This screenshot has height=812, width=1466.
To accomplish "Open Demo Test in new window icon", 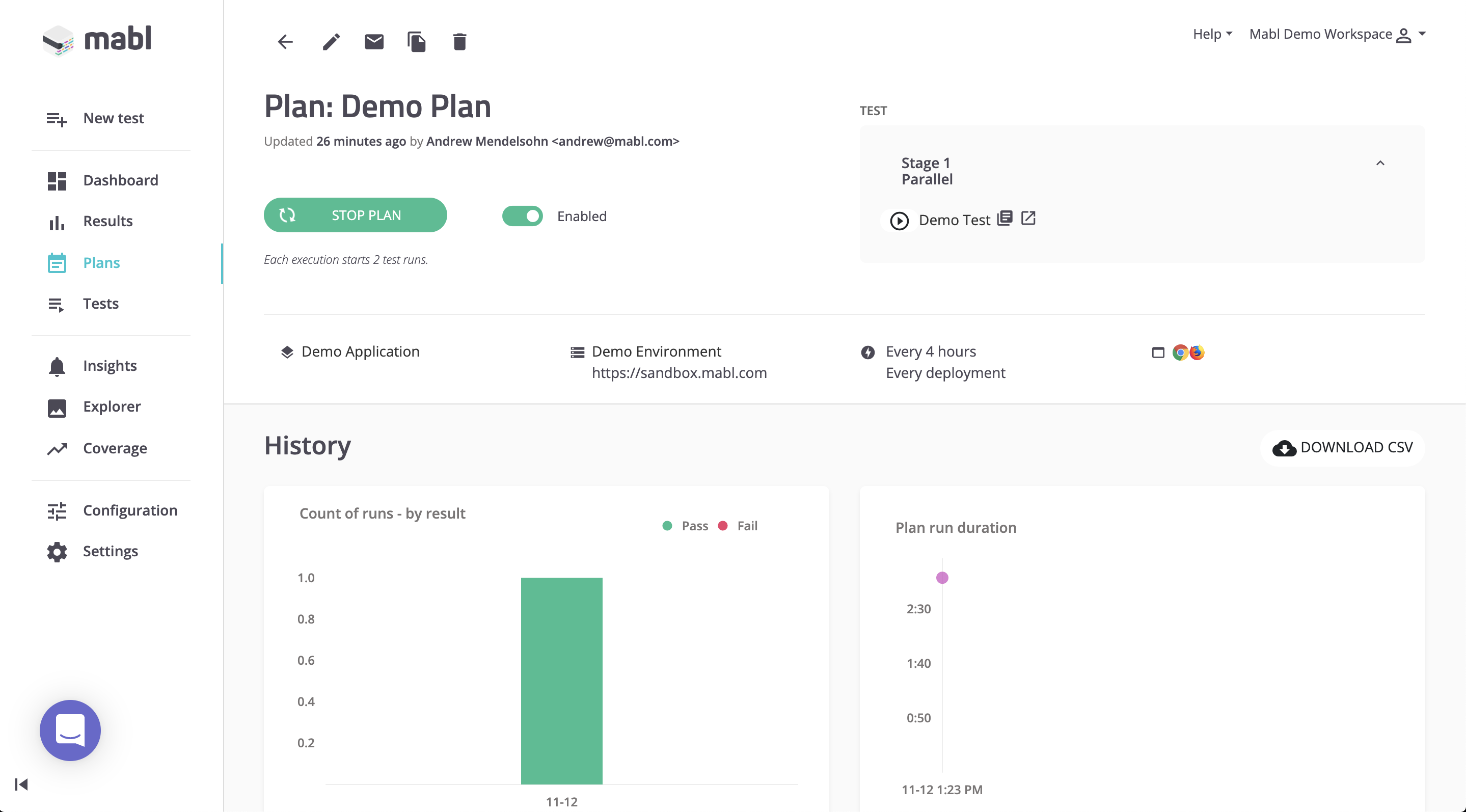I will point(1028,219).
